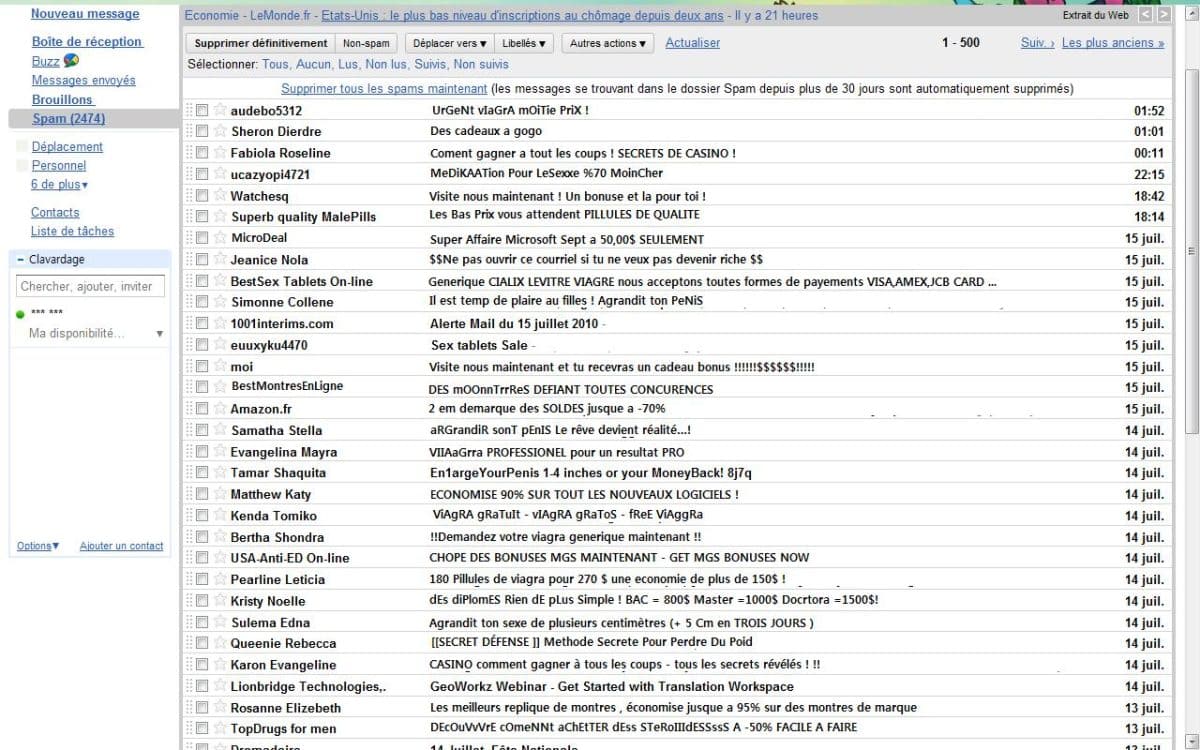The image size is (1200, 750).
Task: Star the Sheron Dierdre message
Action: coord(220,131)
